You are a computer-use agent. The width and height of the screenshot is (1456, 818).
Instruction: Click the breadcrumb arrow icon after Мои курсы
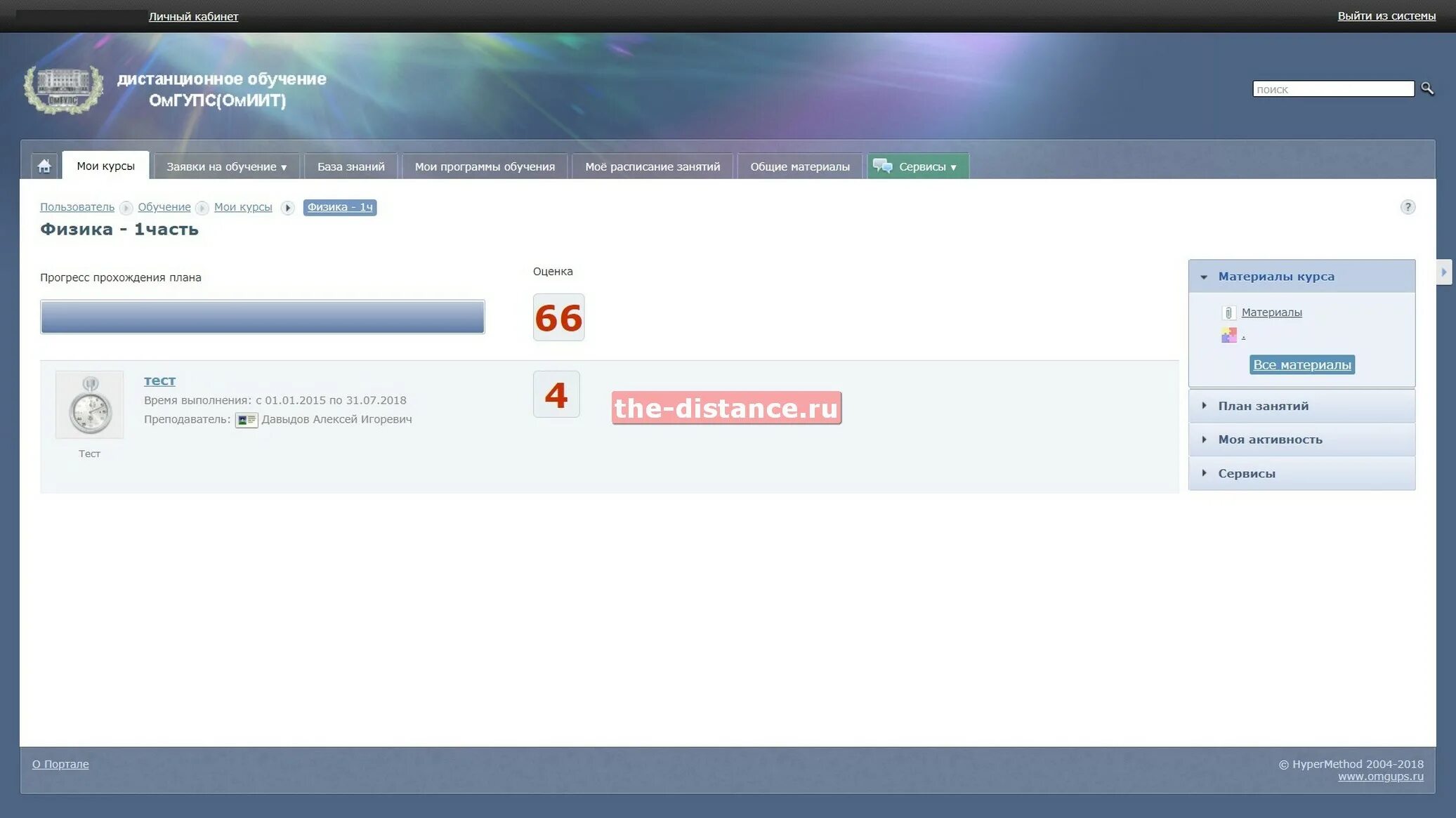(287, 207)
